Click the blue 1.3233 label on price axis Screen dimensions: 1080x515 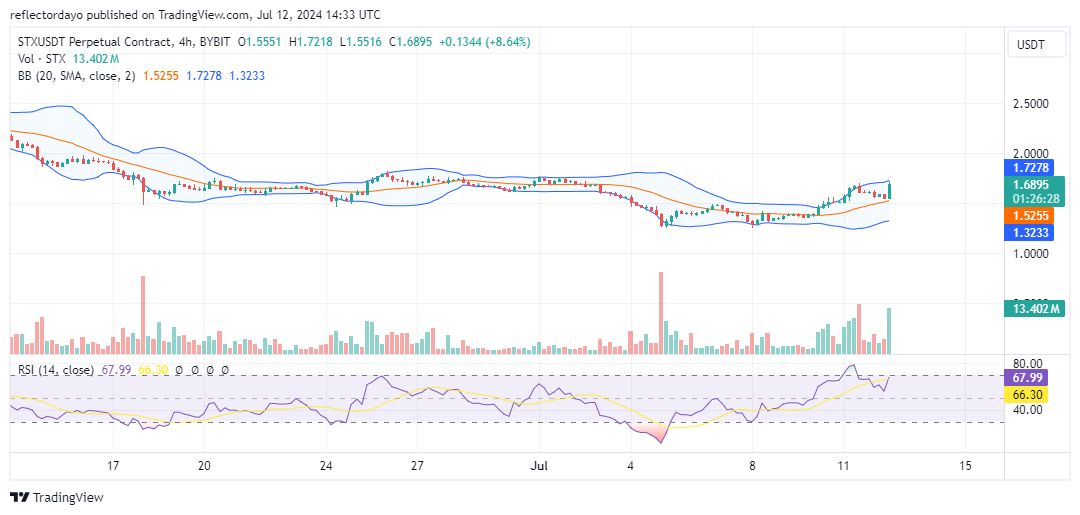click(1028, 233)
